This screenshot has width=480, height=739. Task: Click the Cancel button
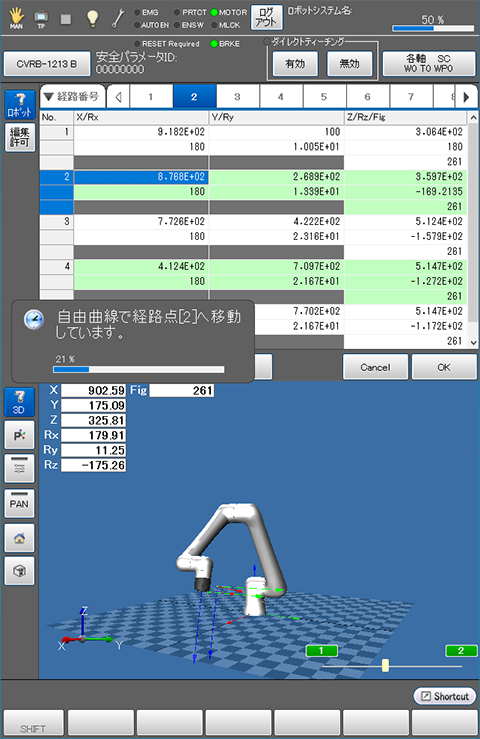coord(375,367)
